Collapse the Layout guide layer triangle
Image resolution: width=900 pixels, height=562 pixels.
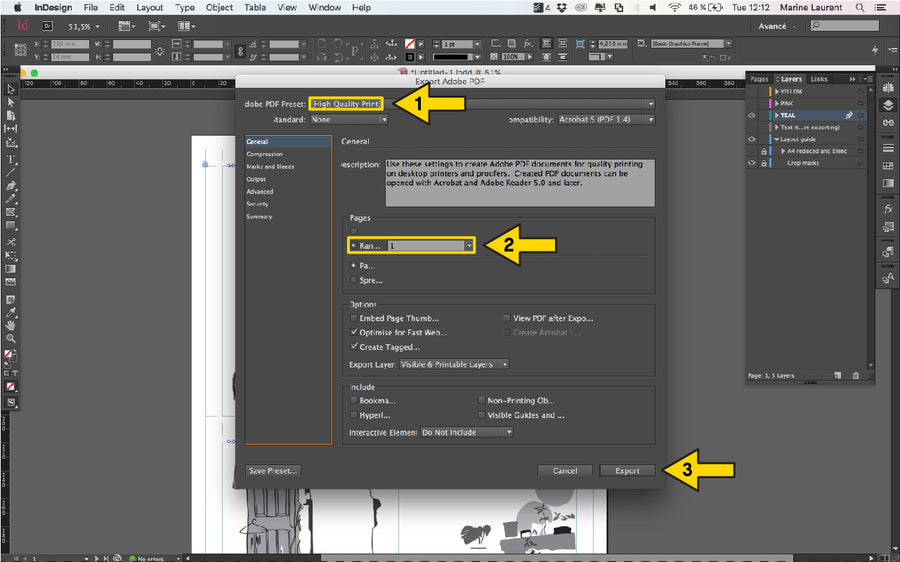pyautogui.click(x=777, y=139)
